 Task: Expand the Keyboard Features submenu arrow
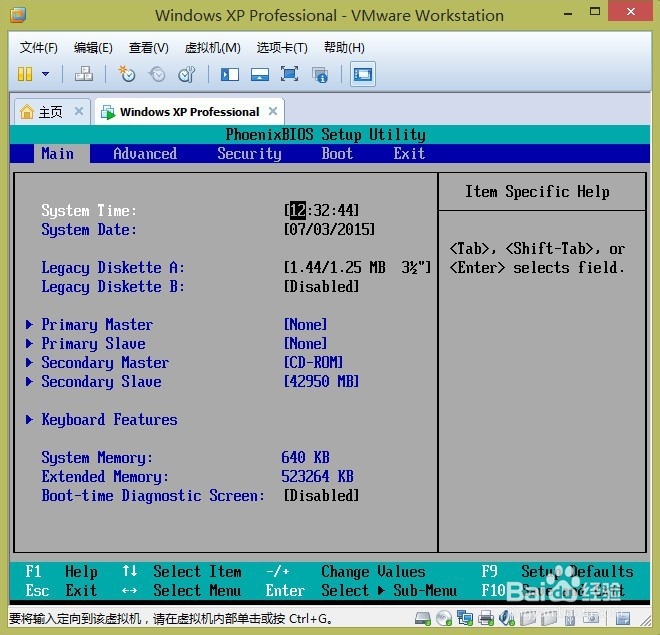[x=29, y=419]
